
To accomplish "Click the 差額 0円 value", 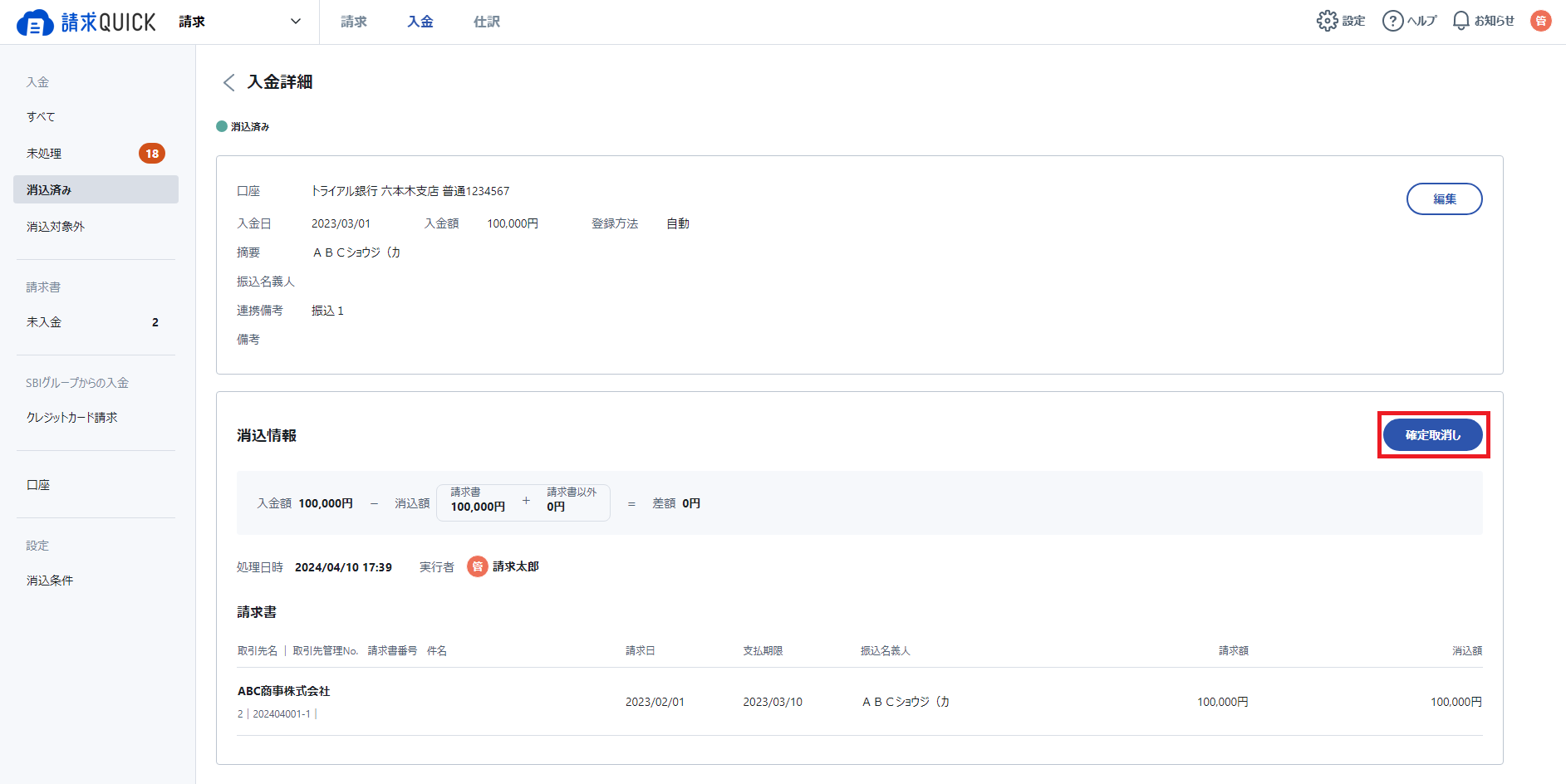I will [x=691, y=503].
